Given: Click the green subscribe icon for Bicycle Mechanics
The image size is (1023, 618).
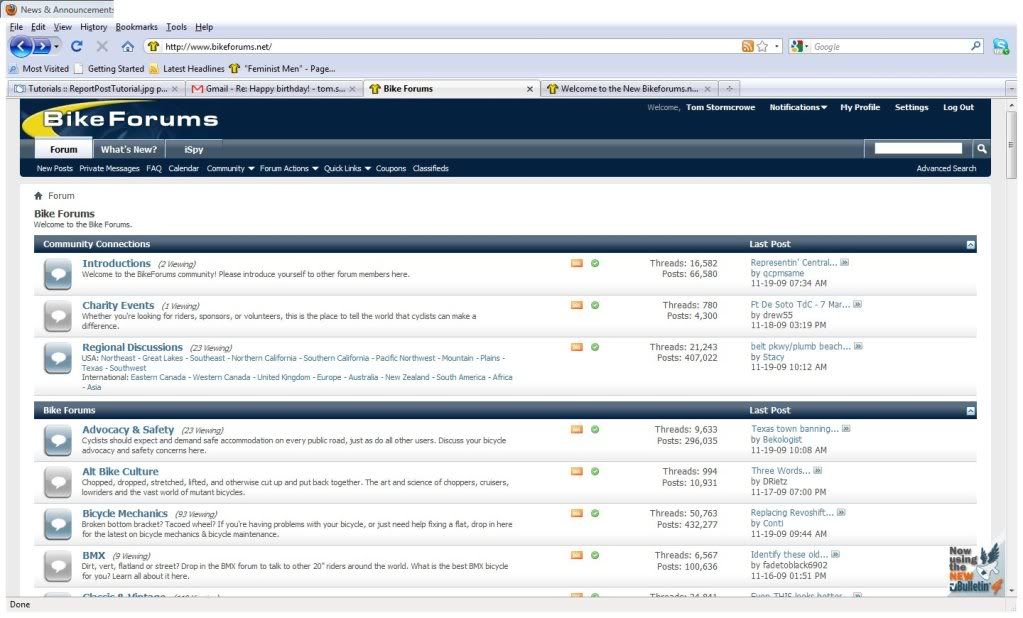Looking at the screenshot, I should tap(595, 514).
